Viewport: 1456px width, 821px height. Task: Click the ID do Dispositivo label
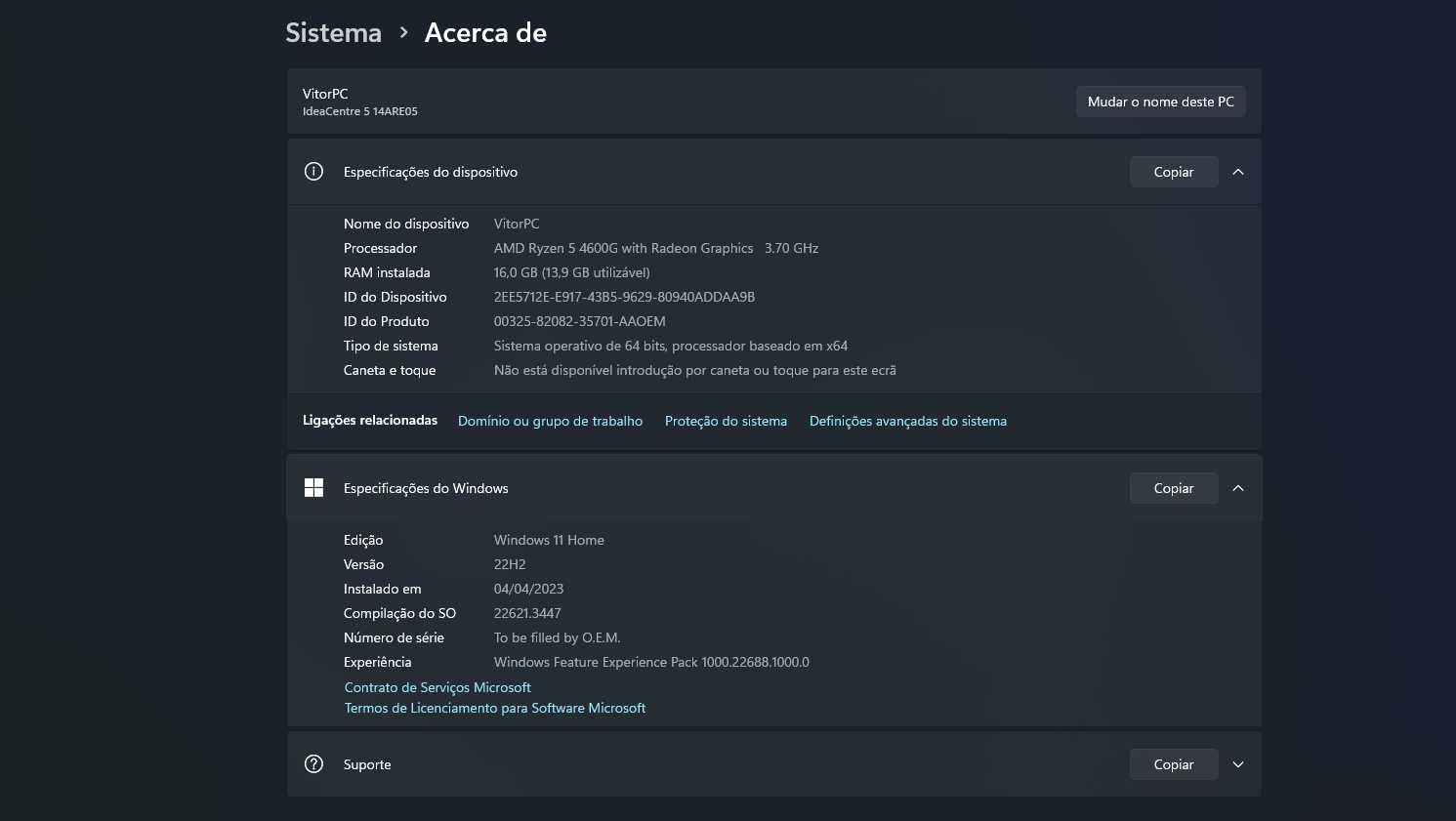(x=395, y=297)
